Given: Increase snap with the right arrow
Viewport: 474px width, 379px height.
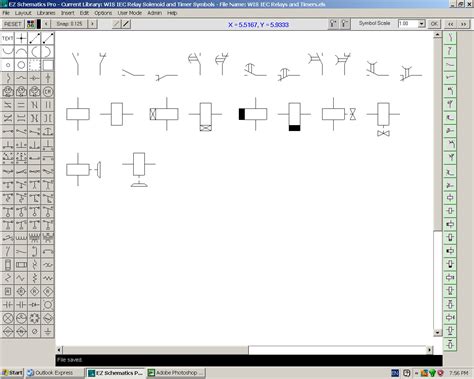Looking at the screenshot, I should (x=92, y=24).
